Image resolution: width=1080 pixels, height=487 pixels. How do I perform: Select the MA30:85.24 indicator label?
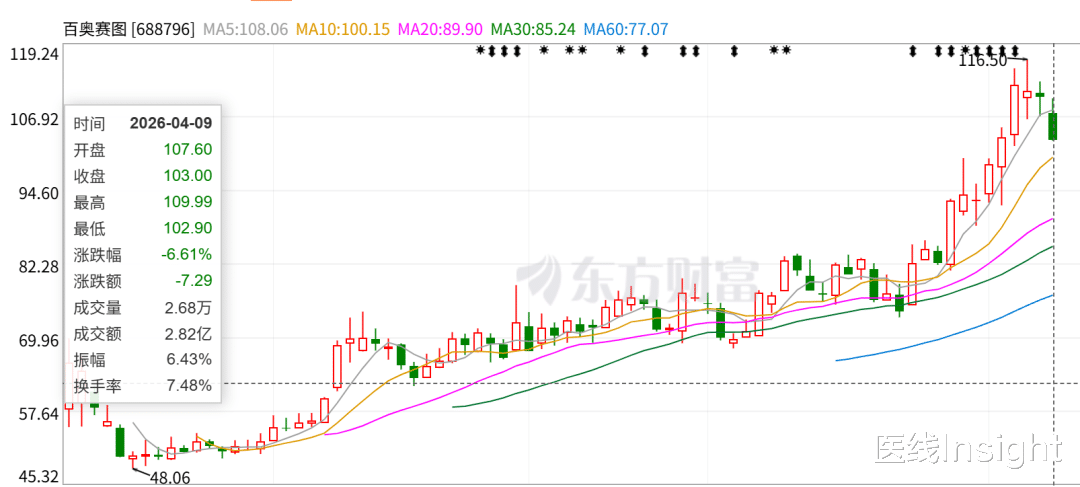click(533, 30)
